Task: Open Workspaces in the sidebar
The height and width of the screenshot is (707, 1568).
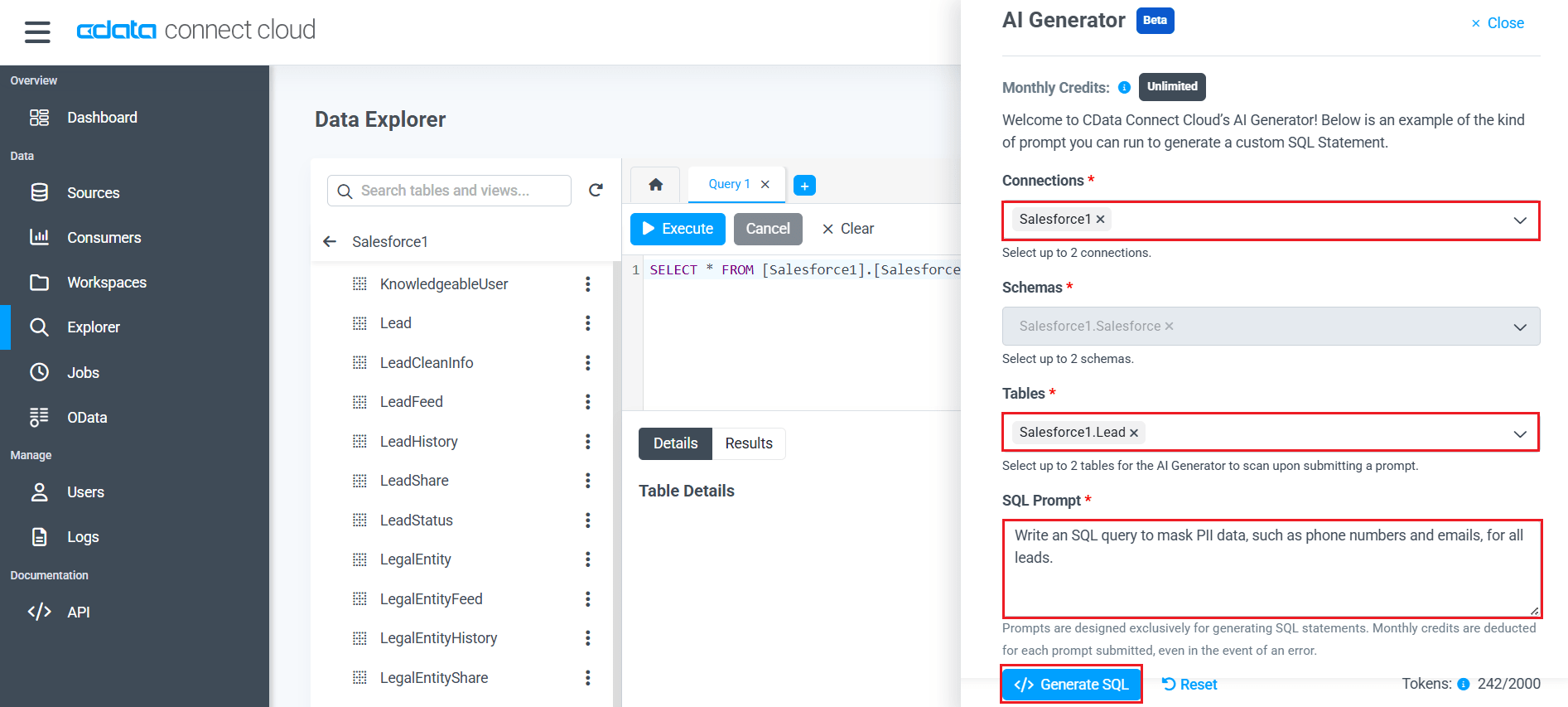Action: point(106,283)
